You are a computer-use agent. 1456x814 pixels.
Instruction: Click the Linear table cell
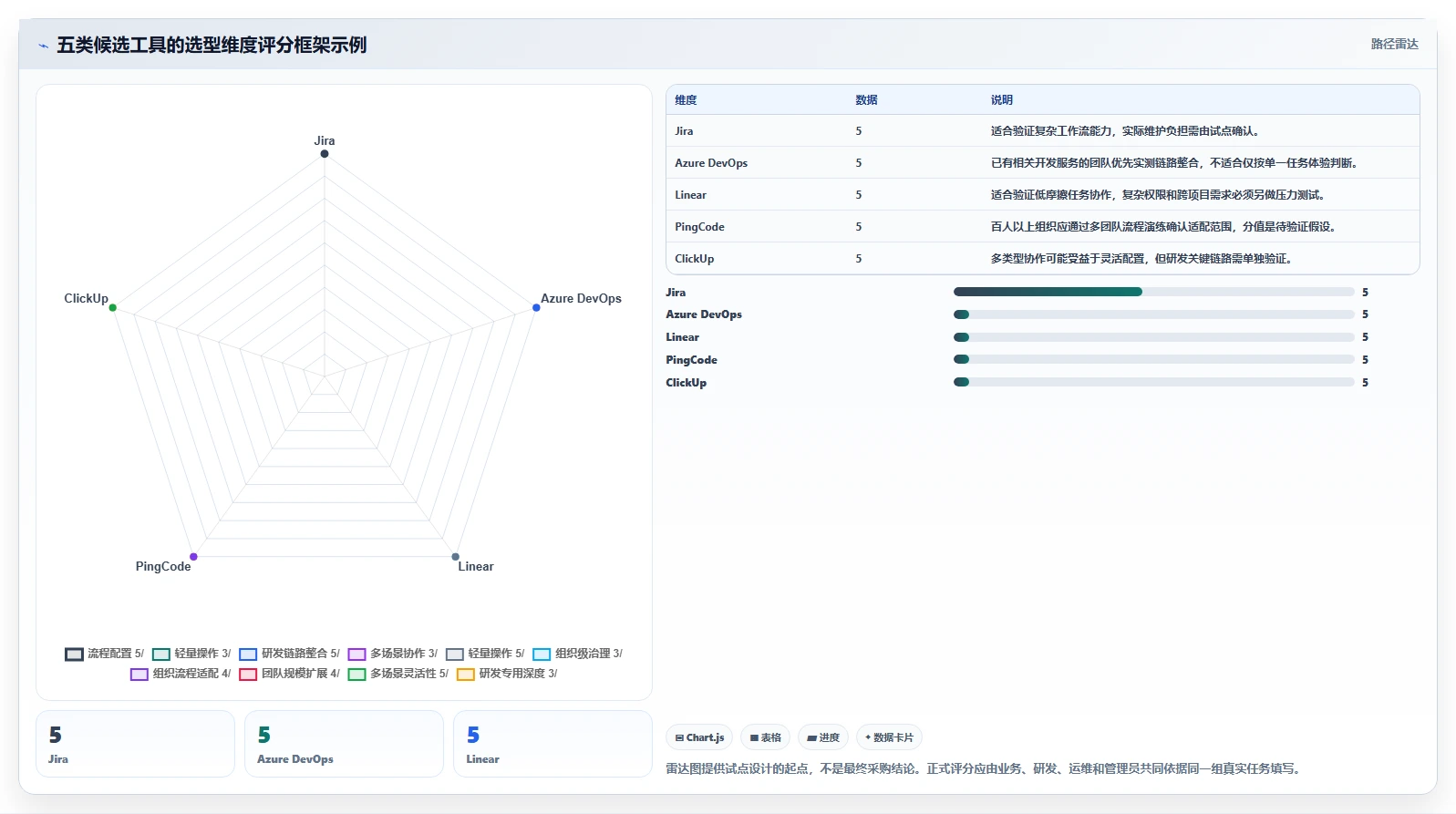[x=690, y=195]
